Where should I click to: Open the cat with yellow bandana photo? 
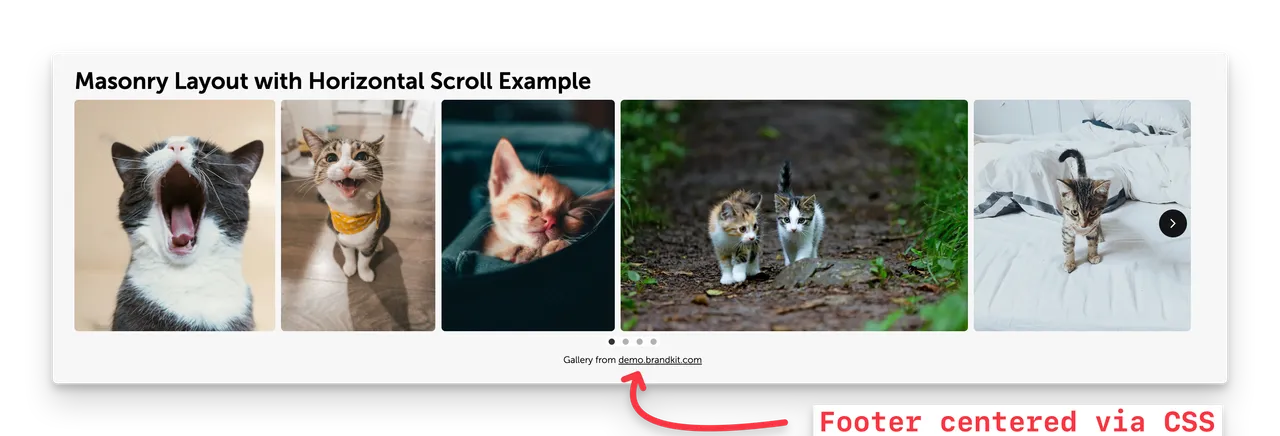click(358, 215)
